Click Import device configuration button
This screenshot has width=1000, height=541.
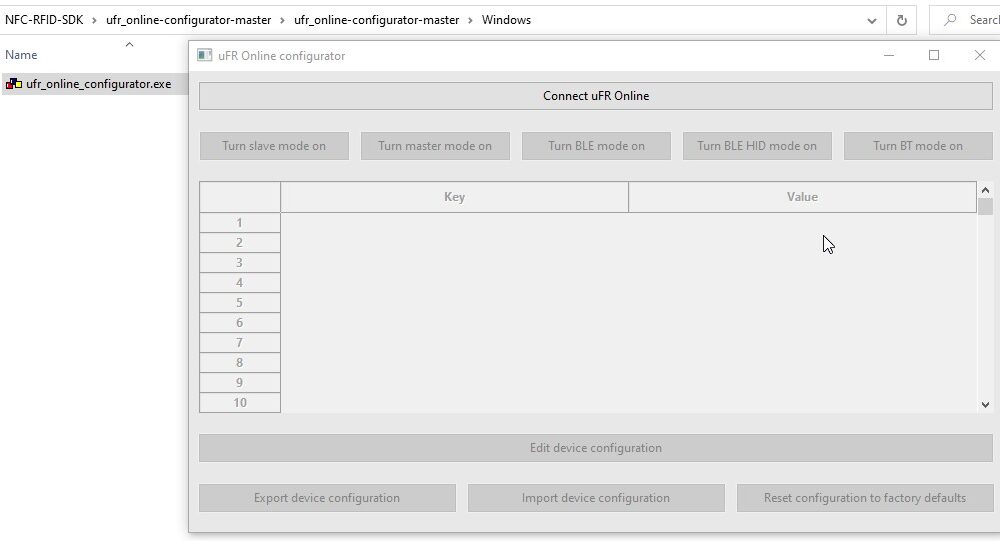click(x=596, y=498)
